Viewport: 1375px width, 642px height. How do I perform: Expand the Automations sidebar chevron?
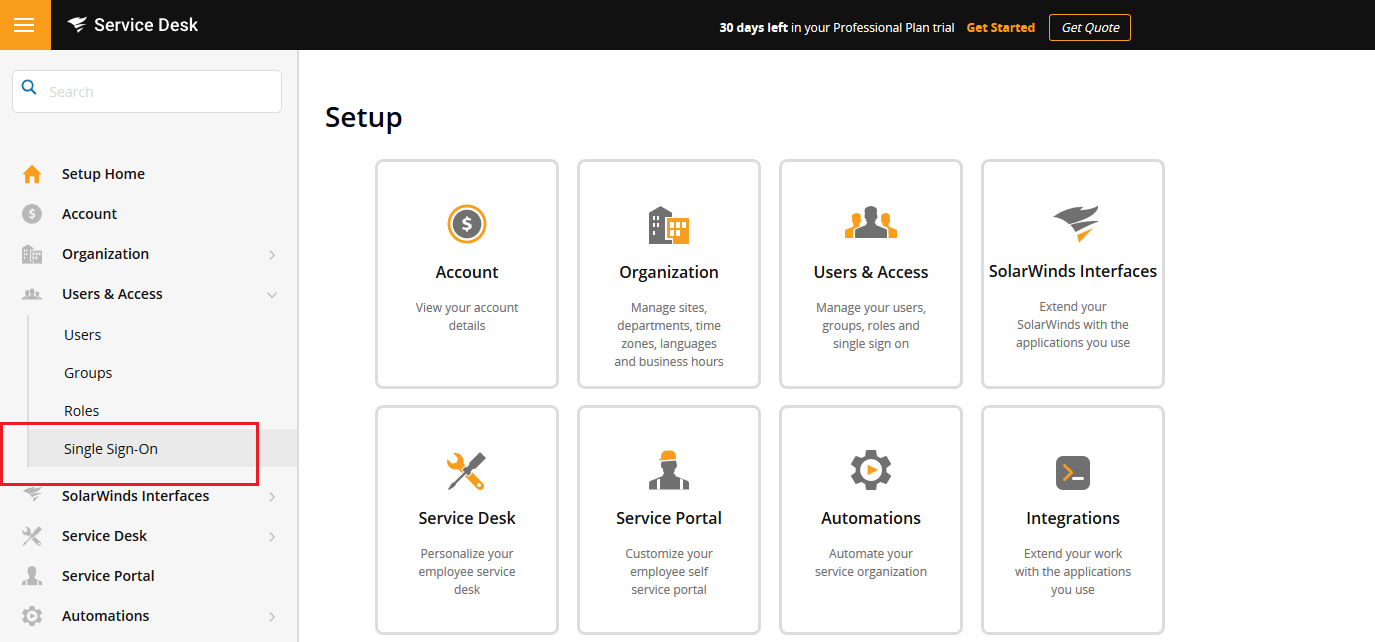[272, 617]
